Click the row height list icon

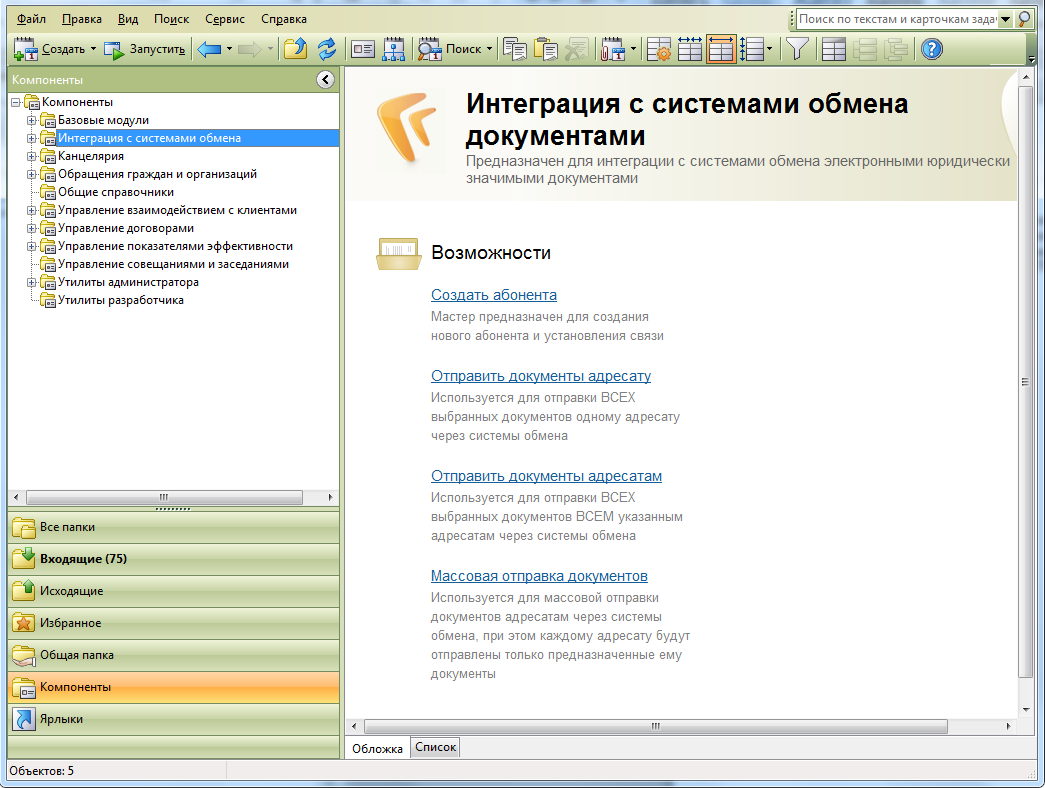tap(752, 49)
